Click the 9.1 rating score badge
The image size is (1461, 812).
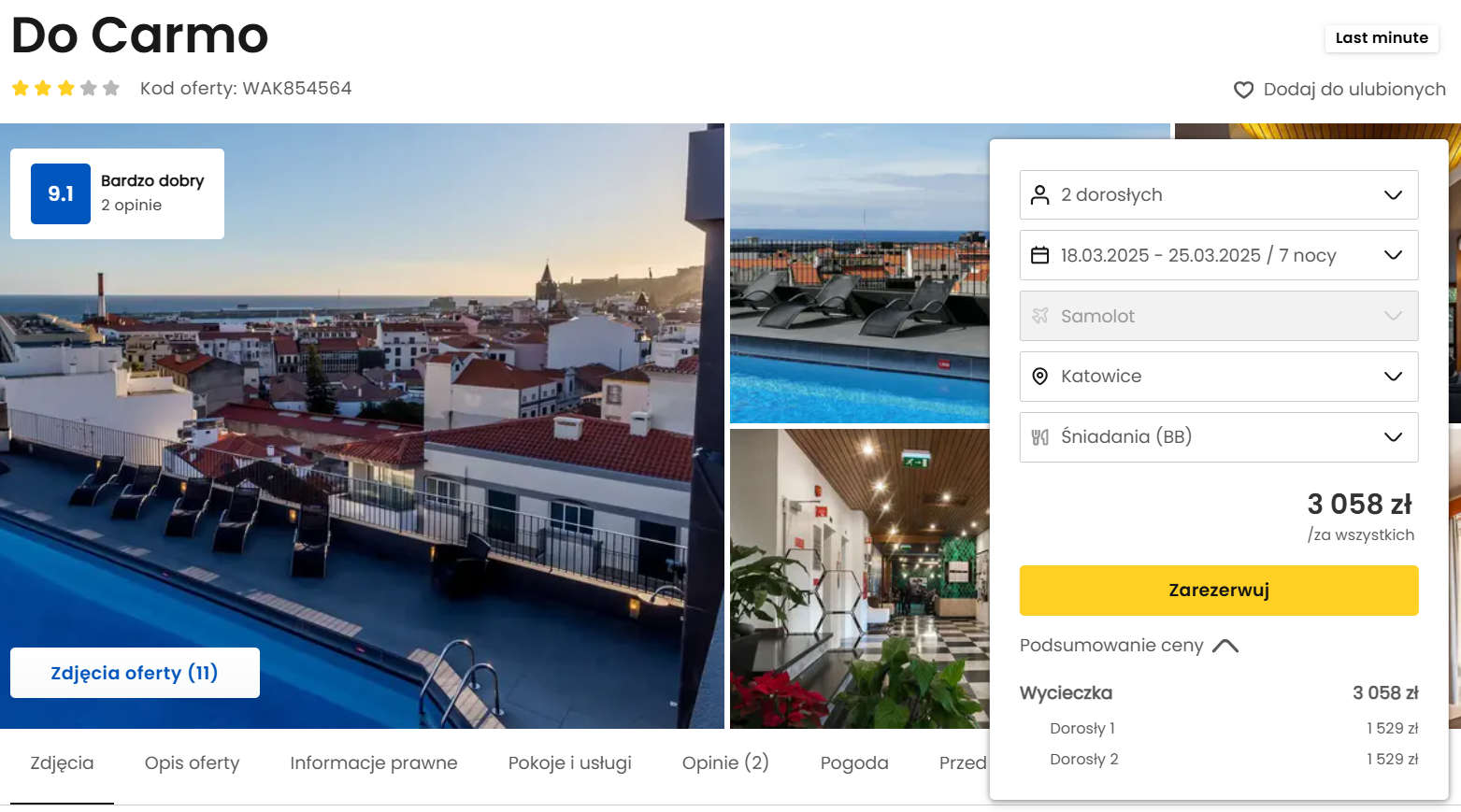[61, 193]
